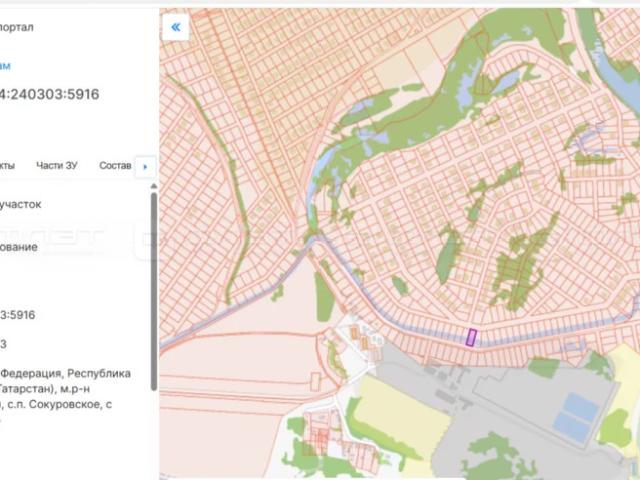Switch to the 'Состав' tab
This screenshot has height=480, width=640.
click(x=115, y=165)
